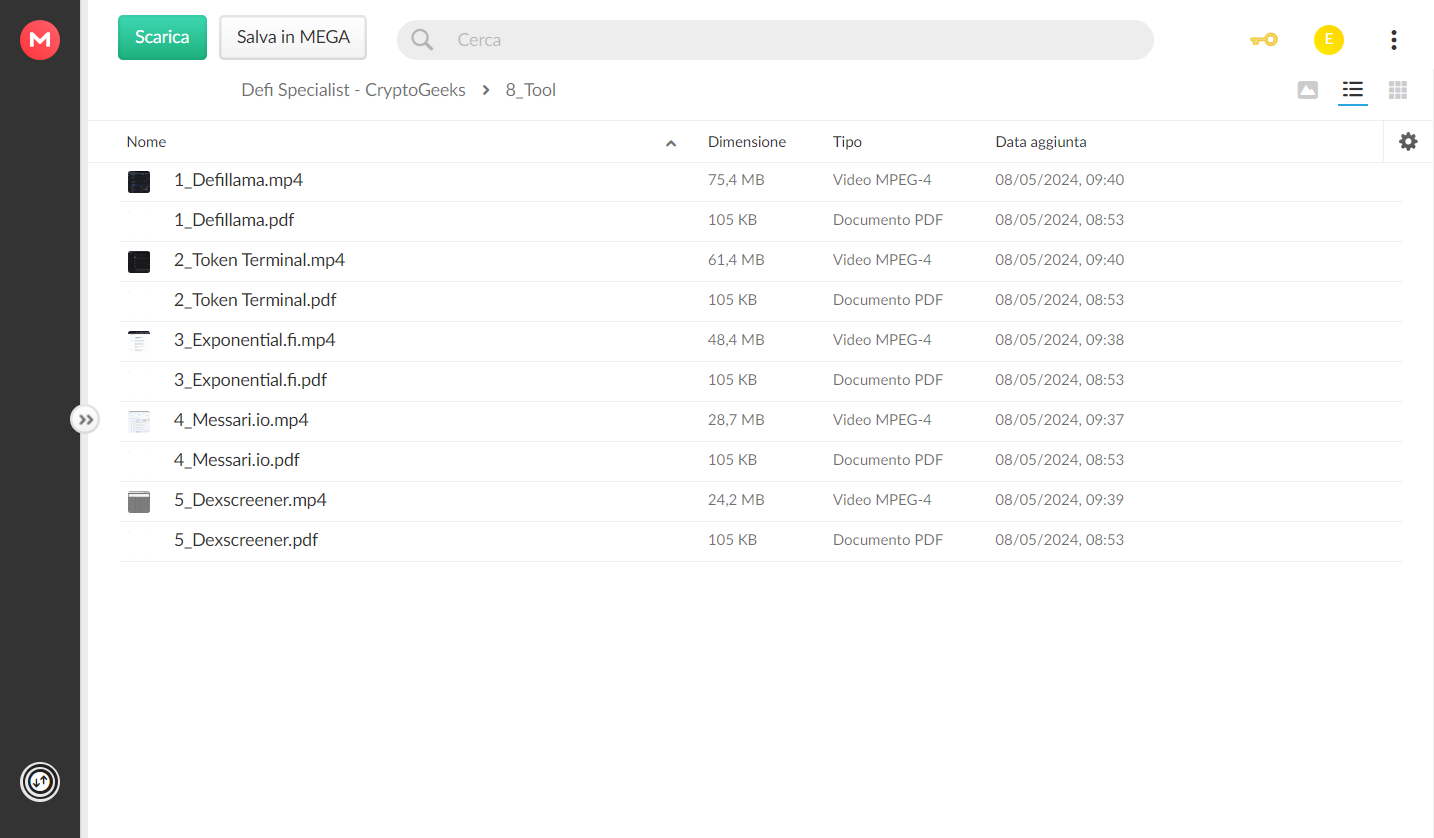The width and height of the screenshot is (1434, 838).
Task: Select the 1_Defillama.mp4 video thumbnail
Action: [x=139, y=181]
